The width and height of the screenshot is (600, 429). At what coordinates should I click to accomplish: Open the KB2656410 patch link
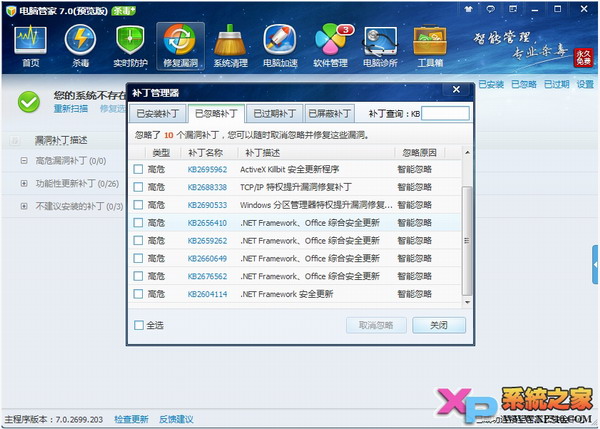tap(207, 223)
